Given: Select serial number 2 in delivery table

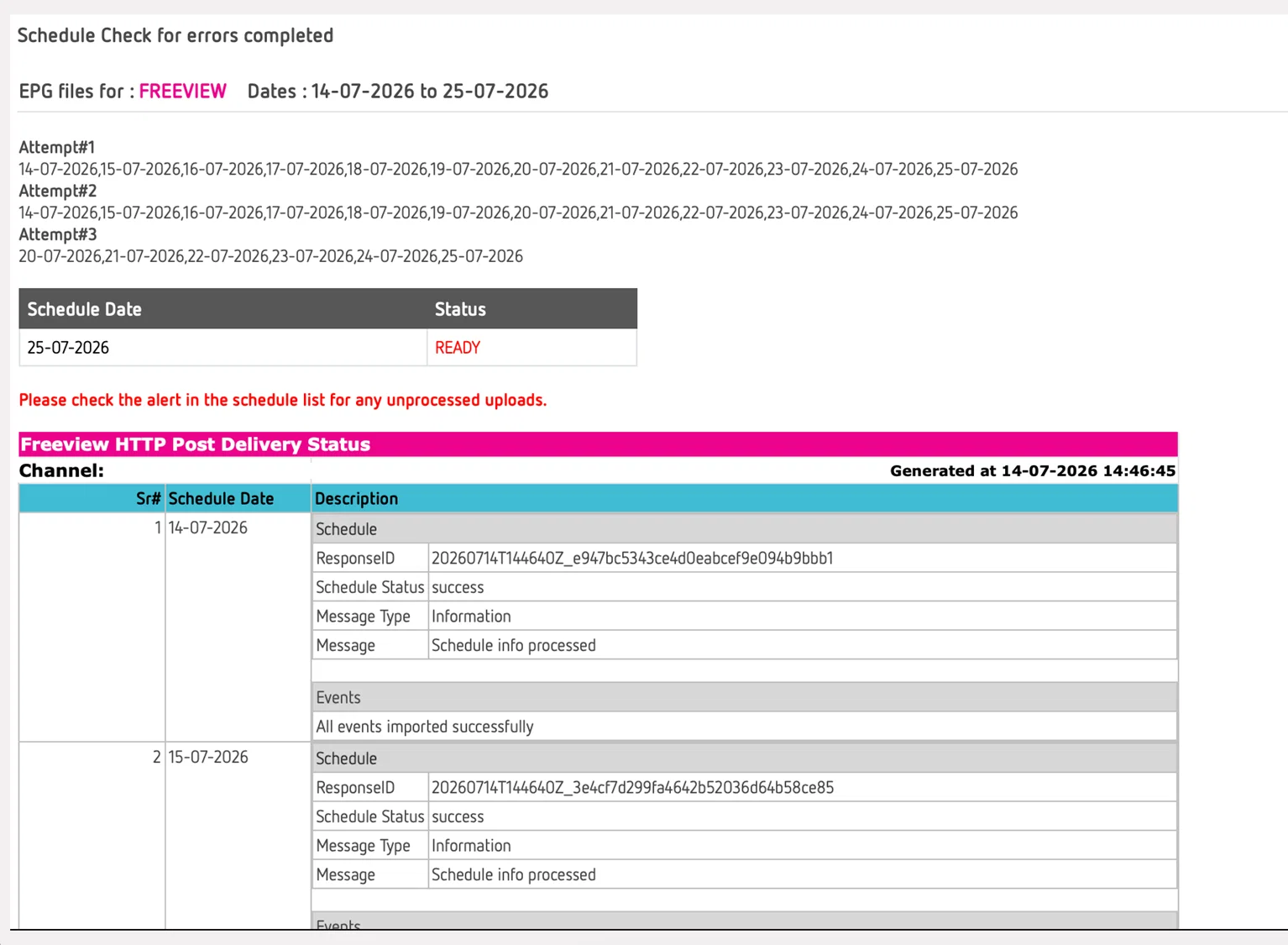Looking at the screenshot, I should 157,757.
